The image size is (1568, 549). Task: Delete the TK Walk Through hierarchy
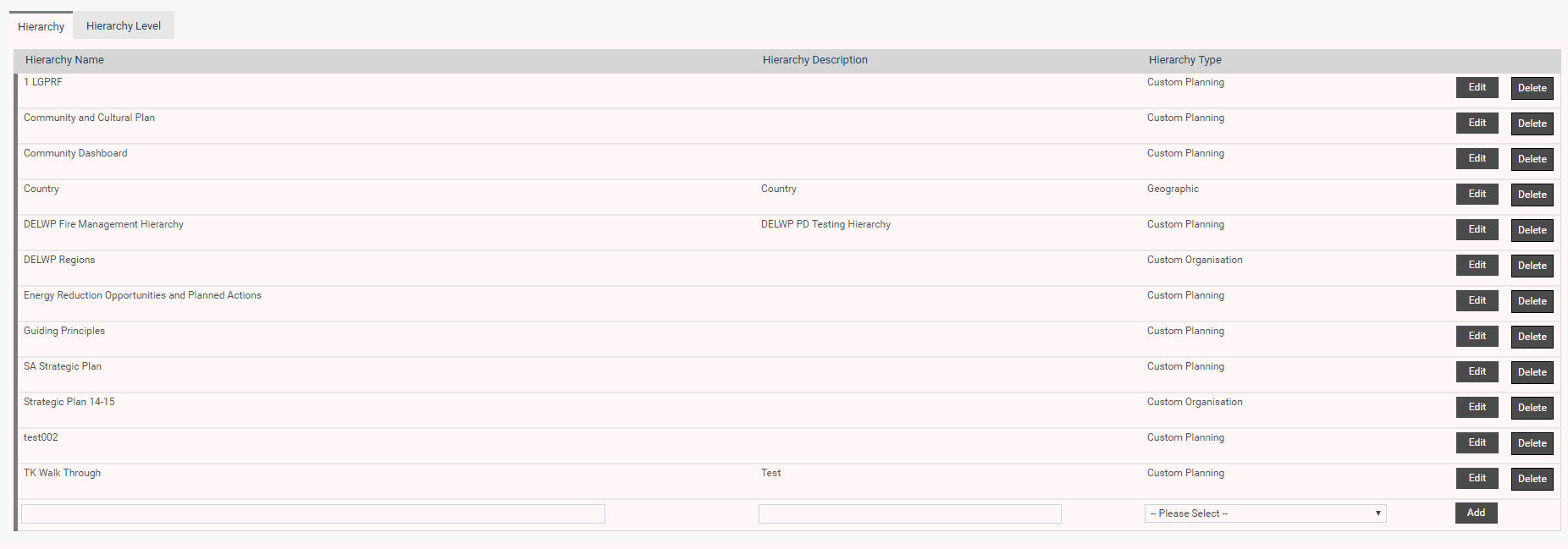click(1532, 479)
